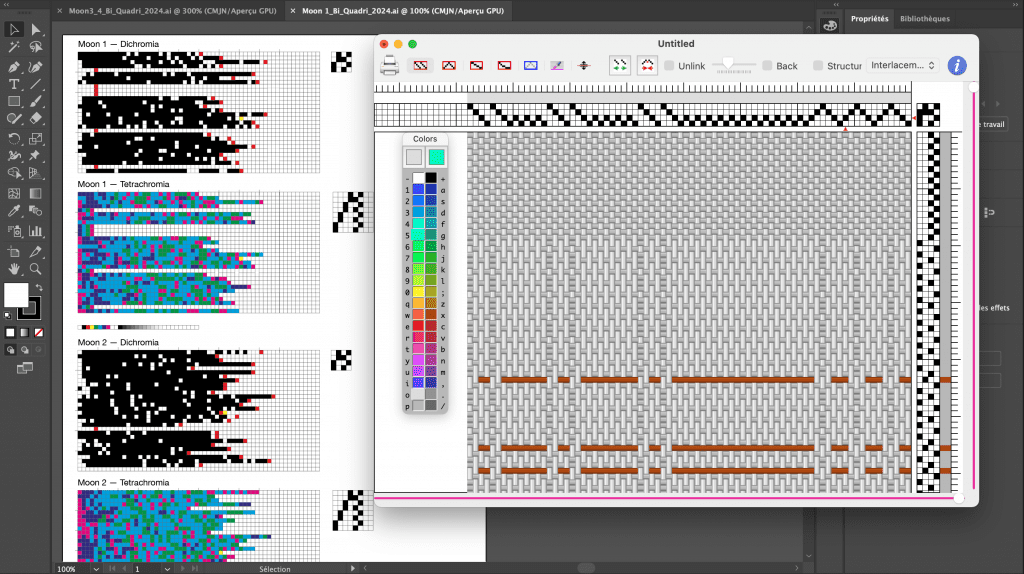Screen dimensions: 1024x574
Task: Open the blue info button
Action: pyautogui.click(x=957, y=65)
